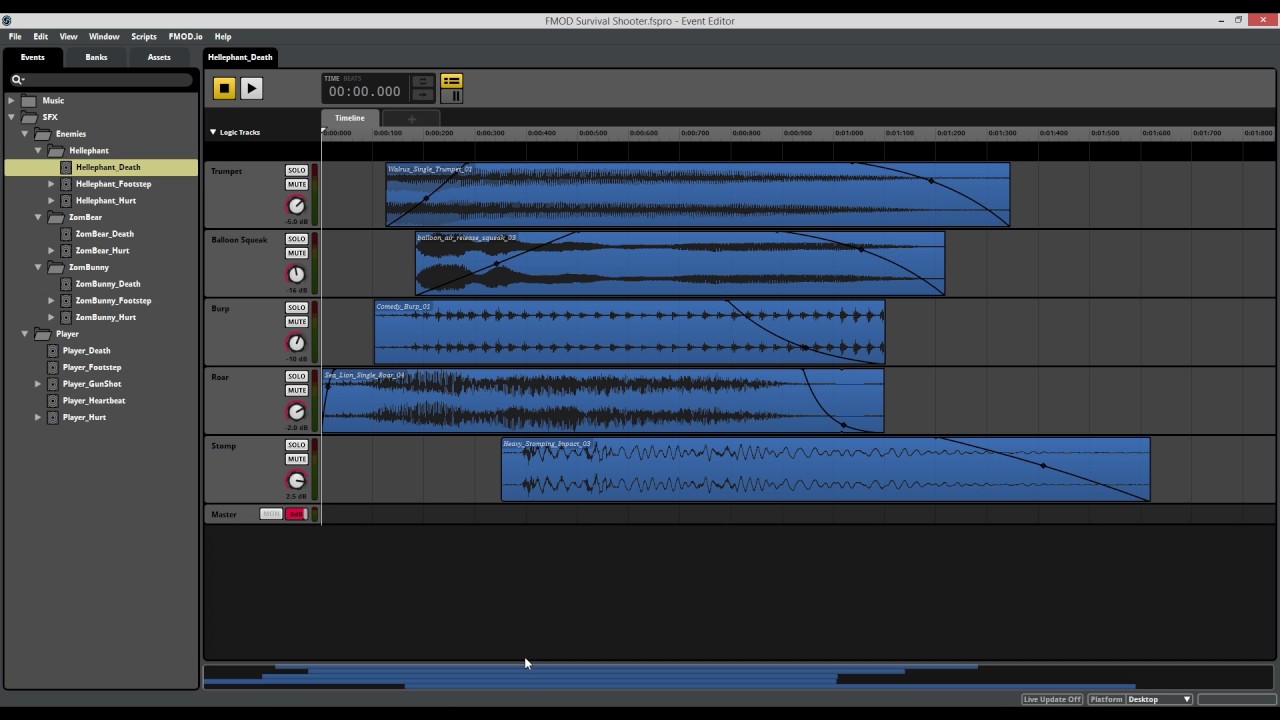Toggle the loop playback icon in time display

coord(422,81)
